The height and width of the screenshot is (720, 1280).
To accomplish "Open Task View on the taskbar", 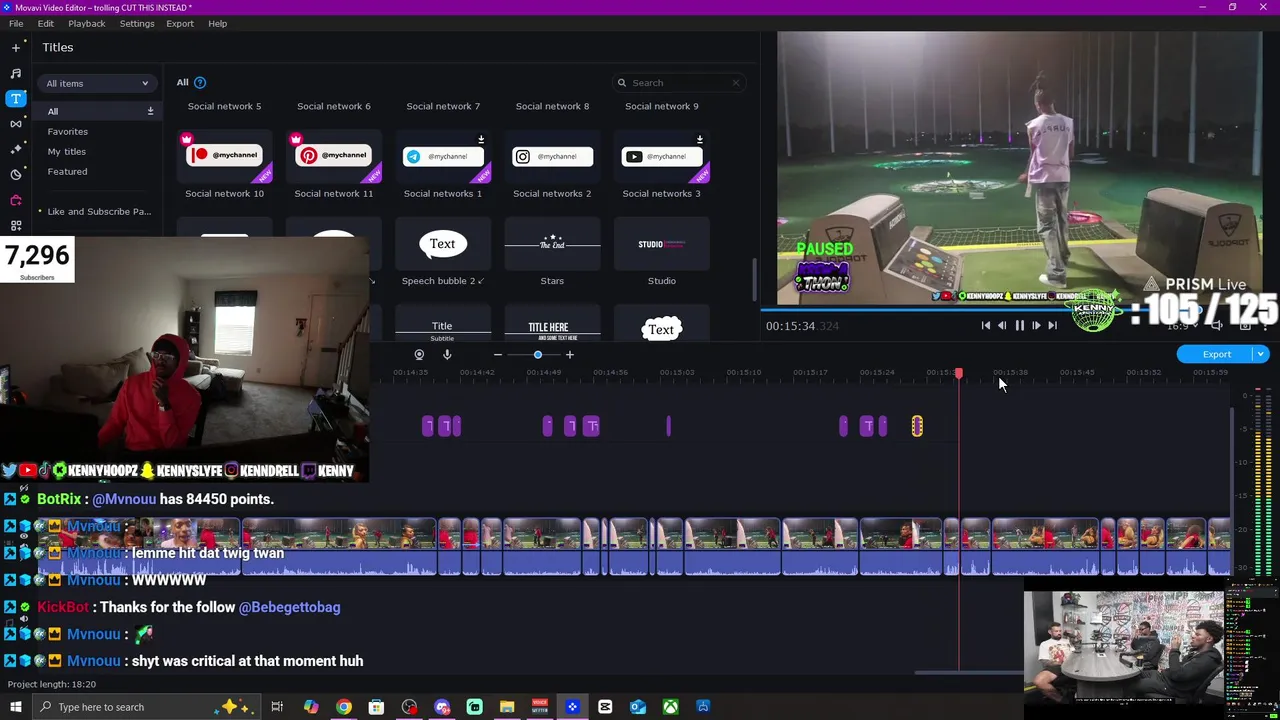I will (x=277, y=707).
